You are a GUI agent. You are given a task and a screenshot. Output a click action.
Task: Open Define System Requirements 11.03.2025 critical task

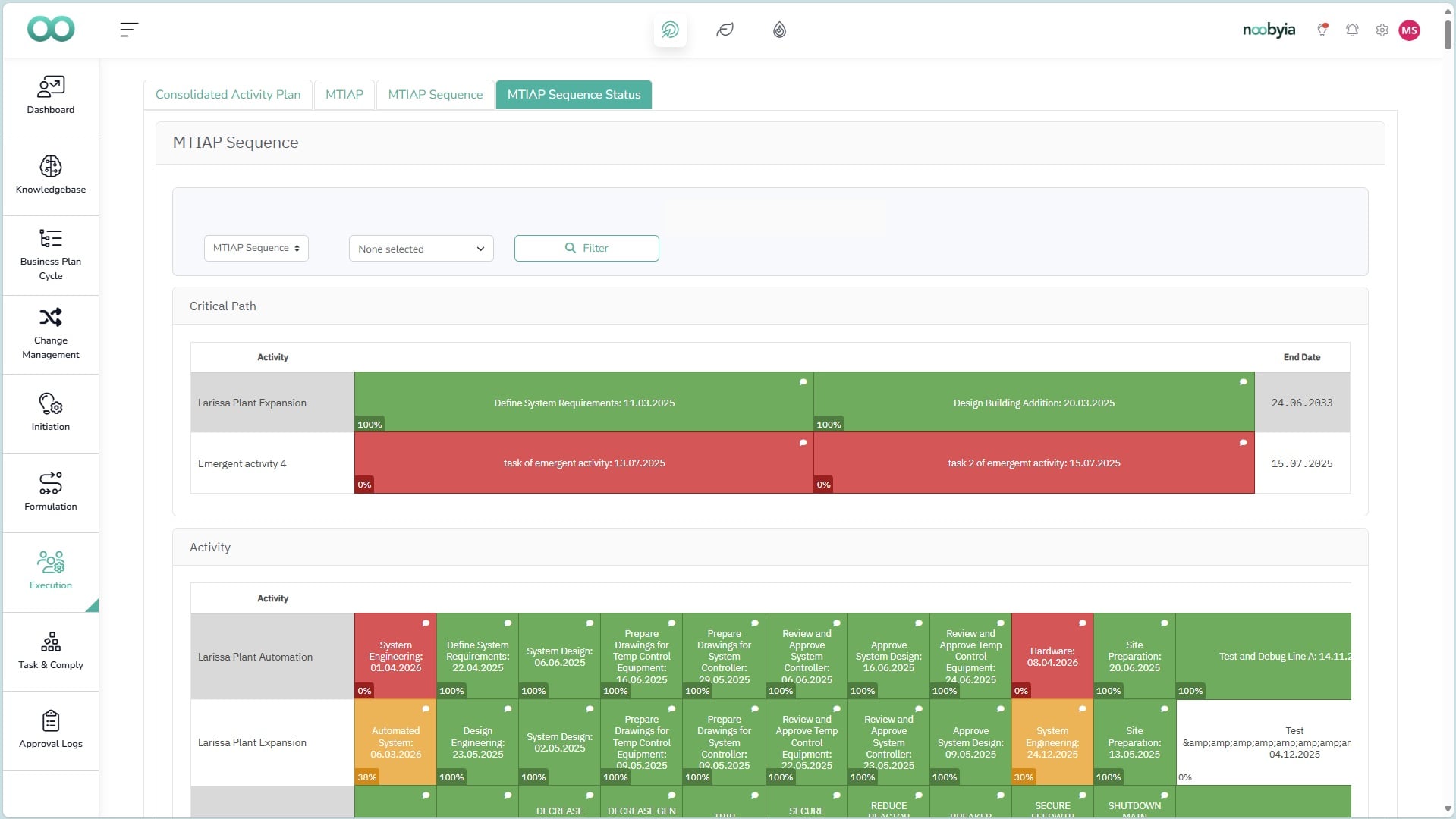[x=584, y=403]
